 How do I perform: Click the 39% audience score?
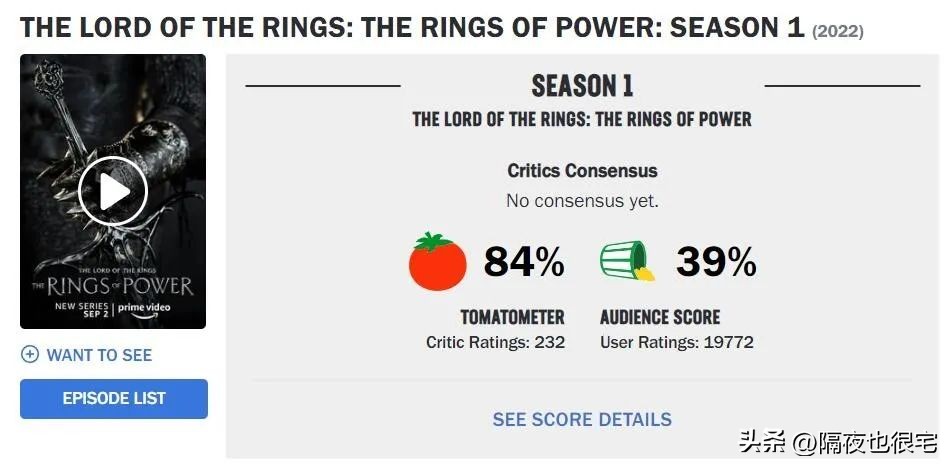point(716,262)
